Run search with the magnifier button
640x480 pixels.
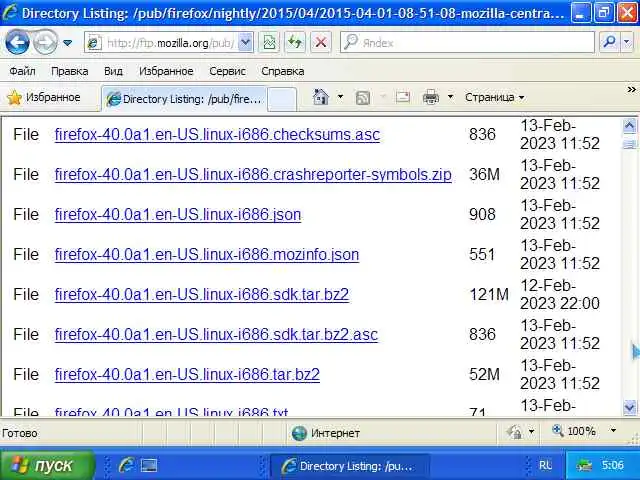pos(609,42)
